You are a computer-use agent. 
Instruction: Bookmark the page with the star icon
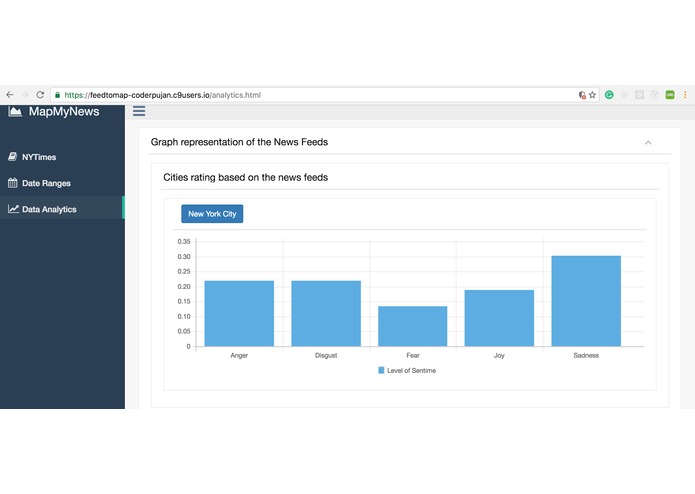tap(592, 95)
